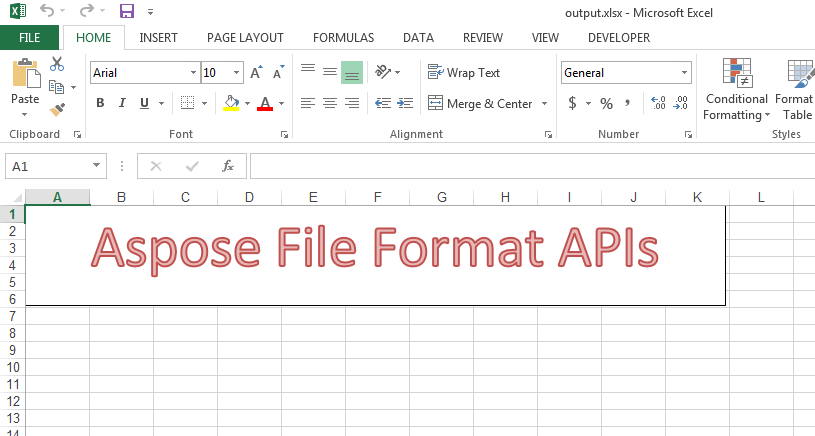Open the green FILE button
815x436 pixels.
pos(29,38)
